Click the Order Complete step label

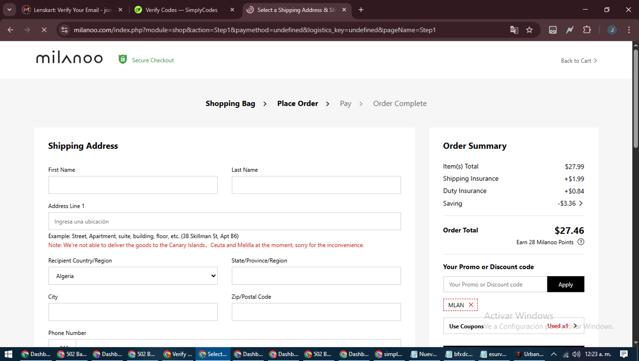(400, 103)
